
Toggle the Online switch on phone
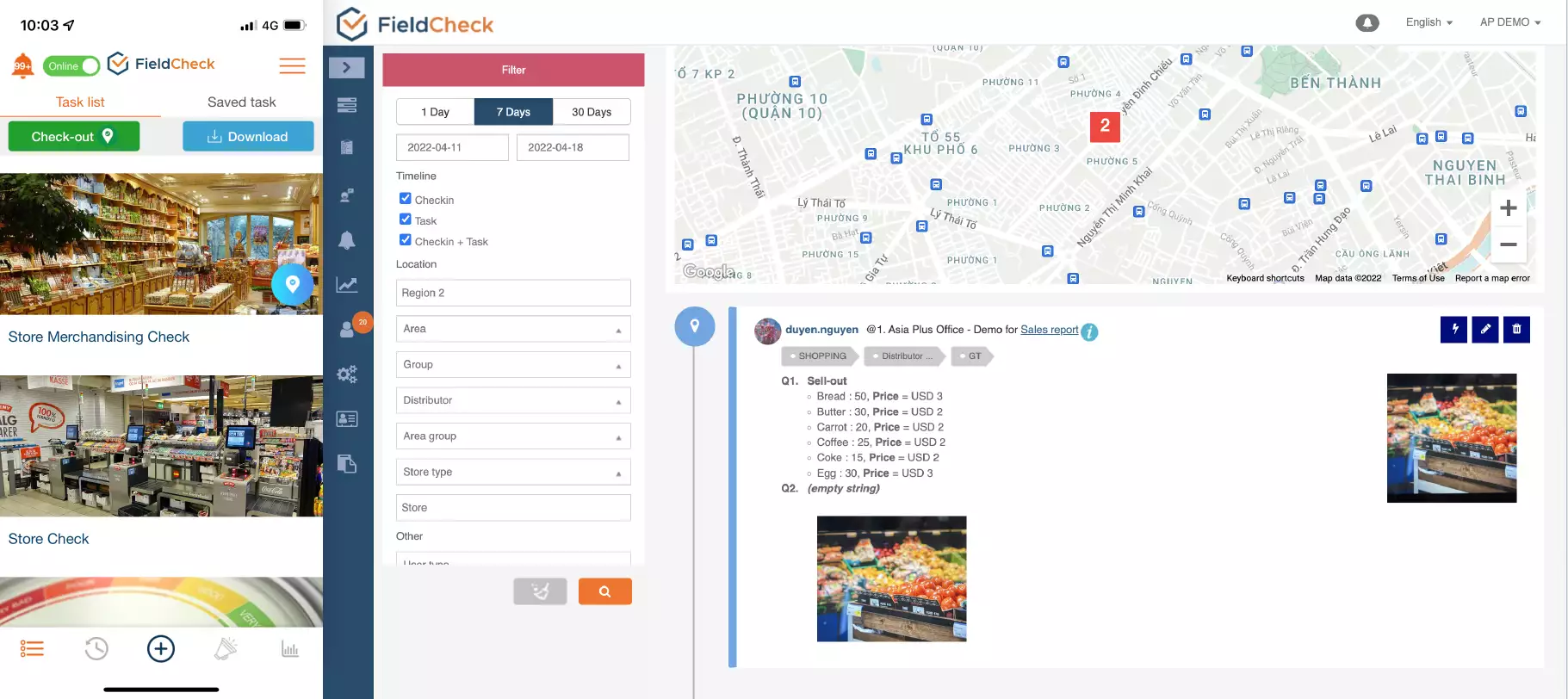71,65
